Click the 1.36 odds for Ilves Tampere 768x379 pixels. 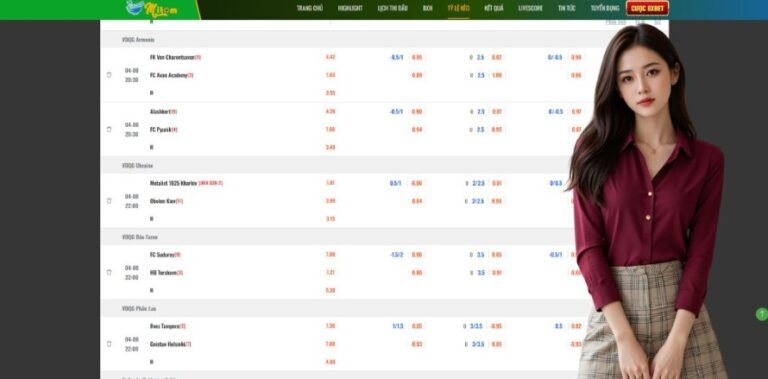click(x=331, y=326)
